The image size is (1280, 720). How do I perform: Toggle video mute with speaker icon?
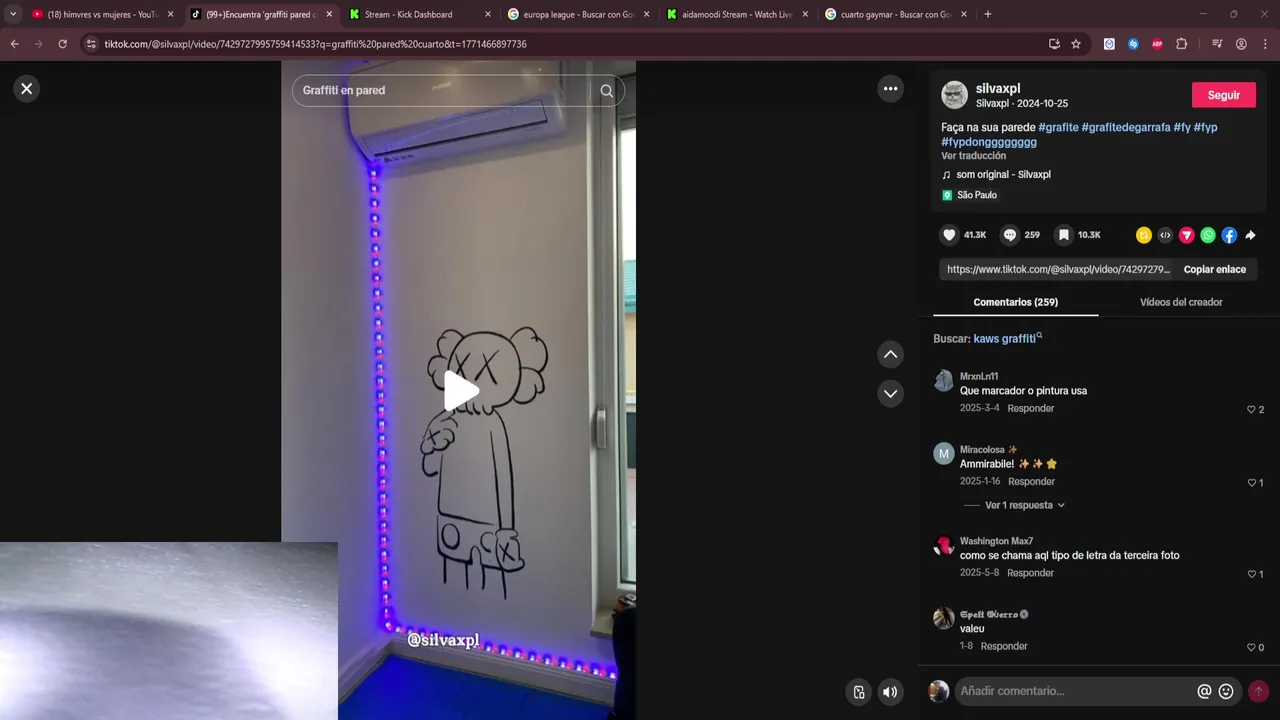pos(889,692)
